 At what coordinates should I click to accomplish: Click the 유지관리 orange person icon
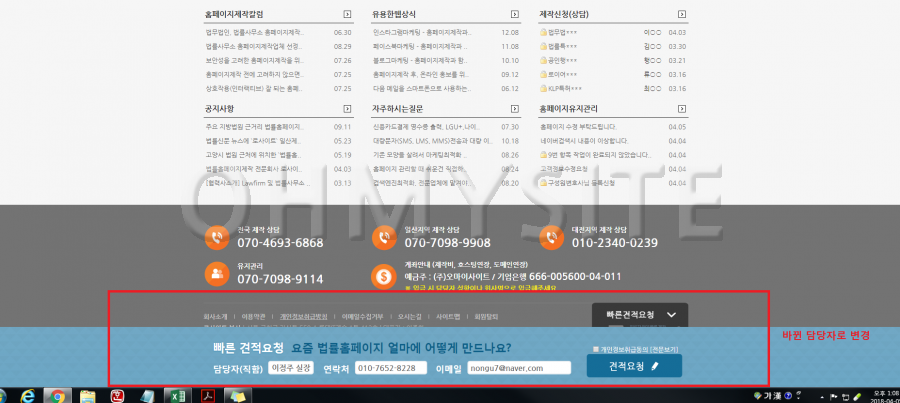point(216,272)
